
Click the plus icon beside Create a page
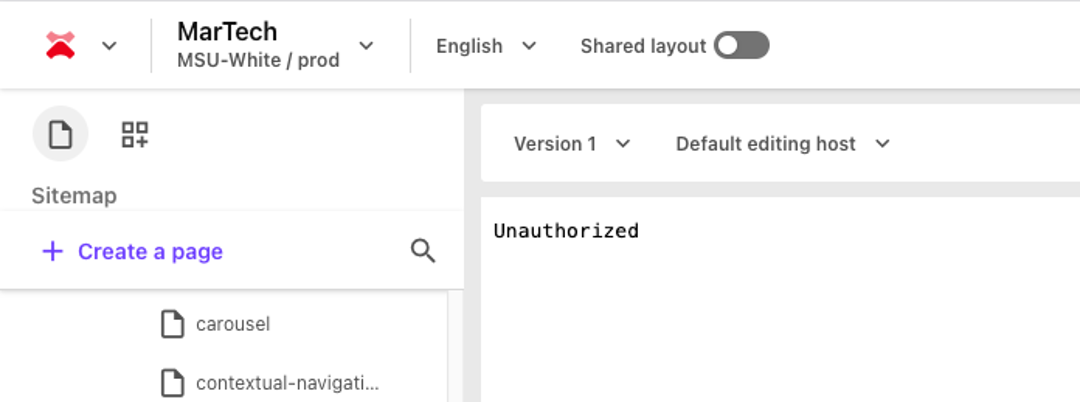(x=52, y=251)
